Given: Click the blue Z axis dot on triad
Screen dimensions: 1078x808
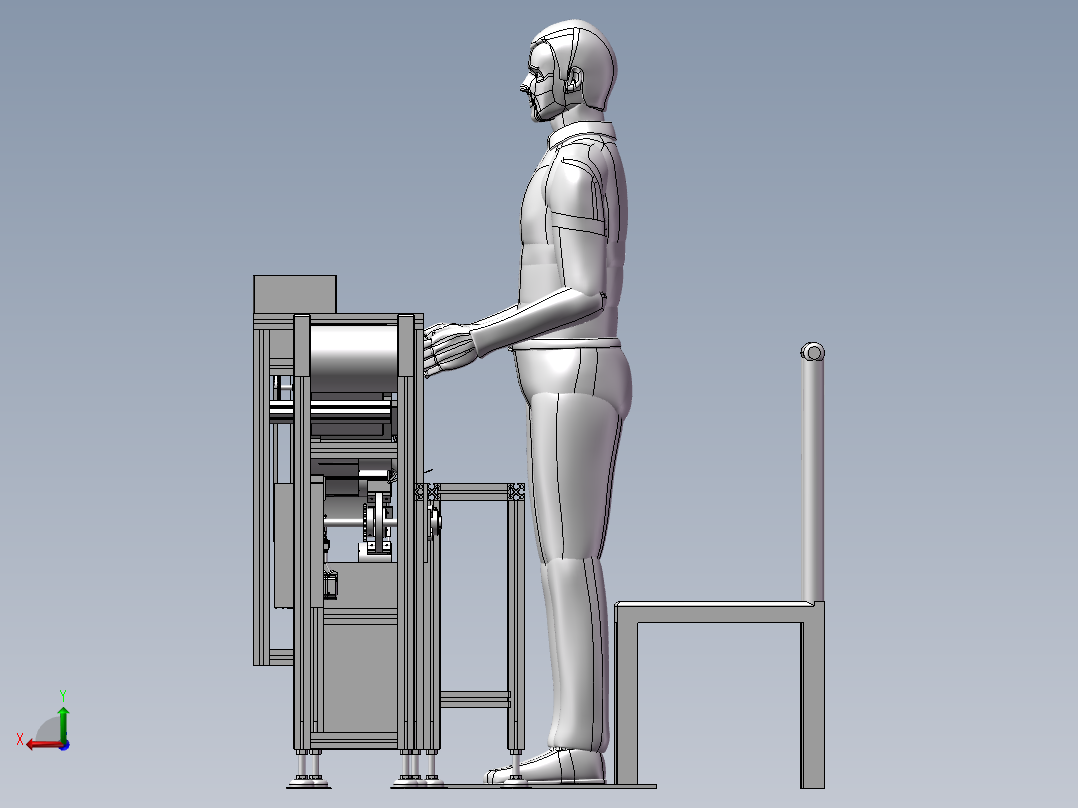Looking at the screenshot, I should point(65,745).
